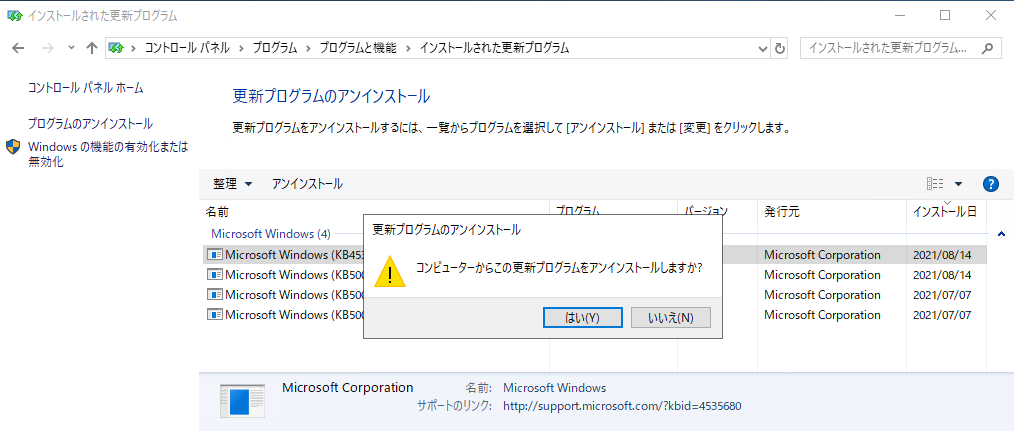Go up one folder level arrow

(x=92, y=48)
